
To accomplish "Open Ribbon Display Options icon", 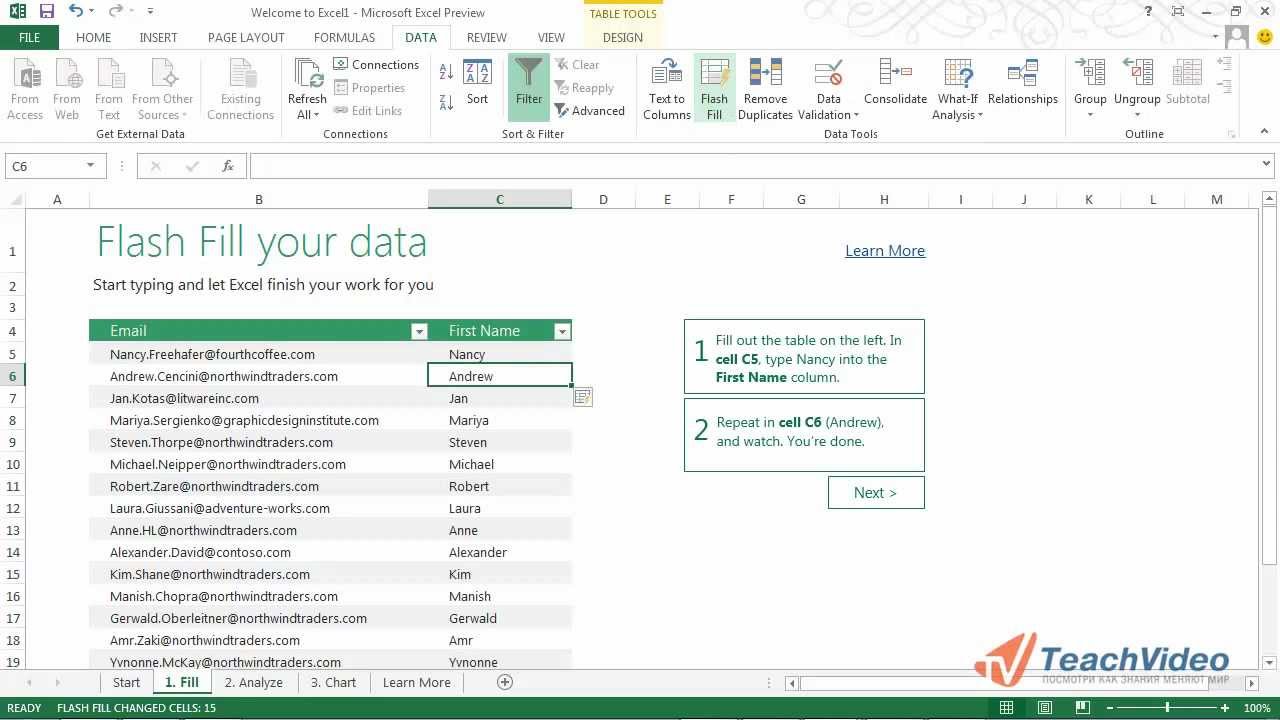I will point(1177,12).
